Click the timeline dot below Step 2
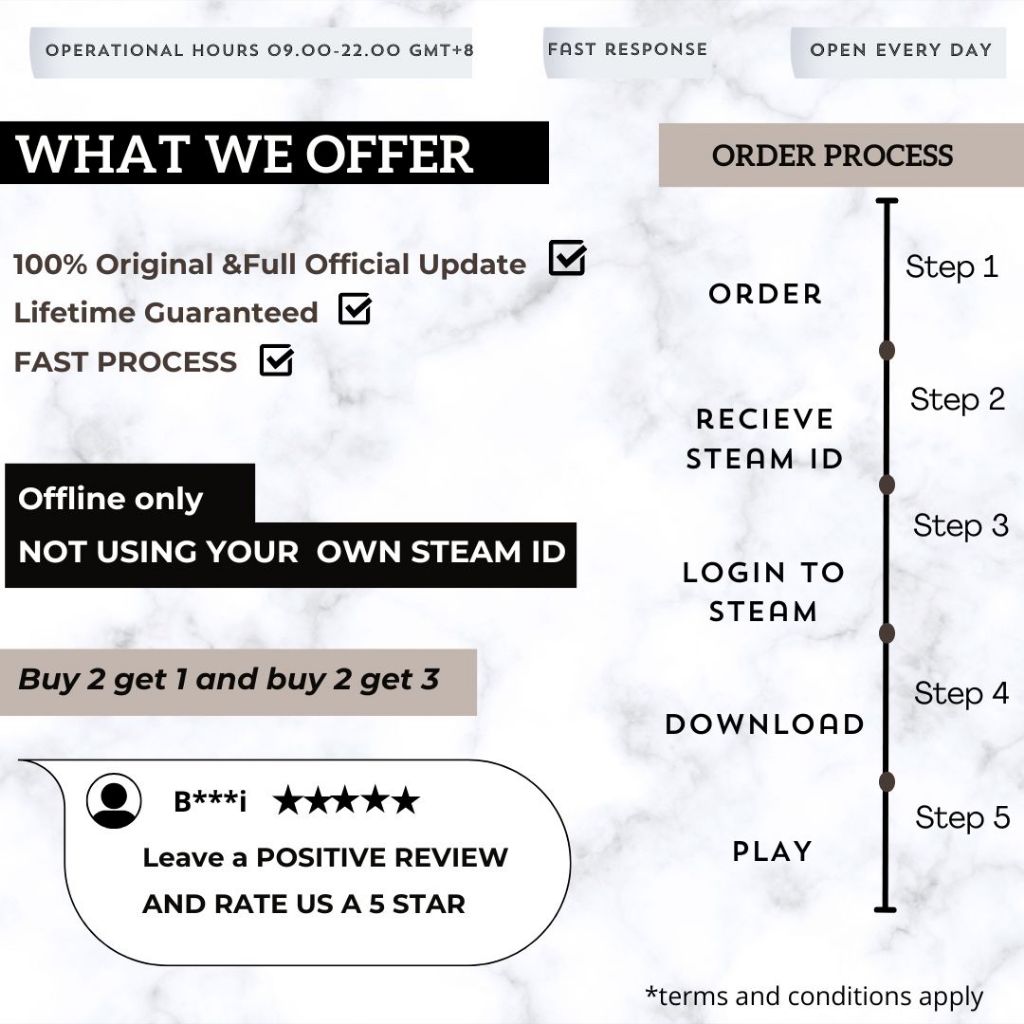 click(x=886, y=485)
